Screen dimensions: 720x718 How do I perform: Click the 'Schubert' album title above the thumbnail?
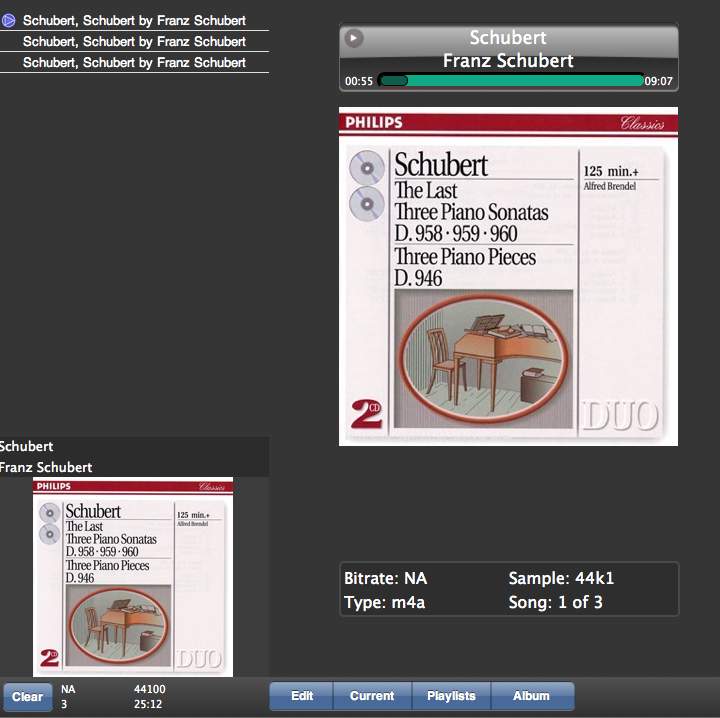coord(26,446)
